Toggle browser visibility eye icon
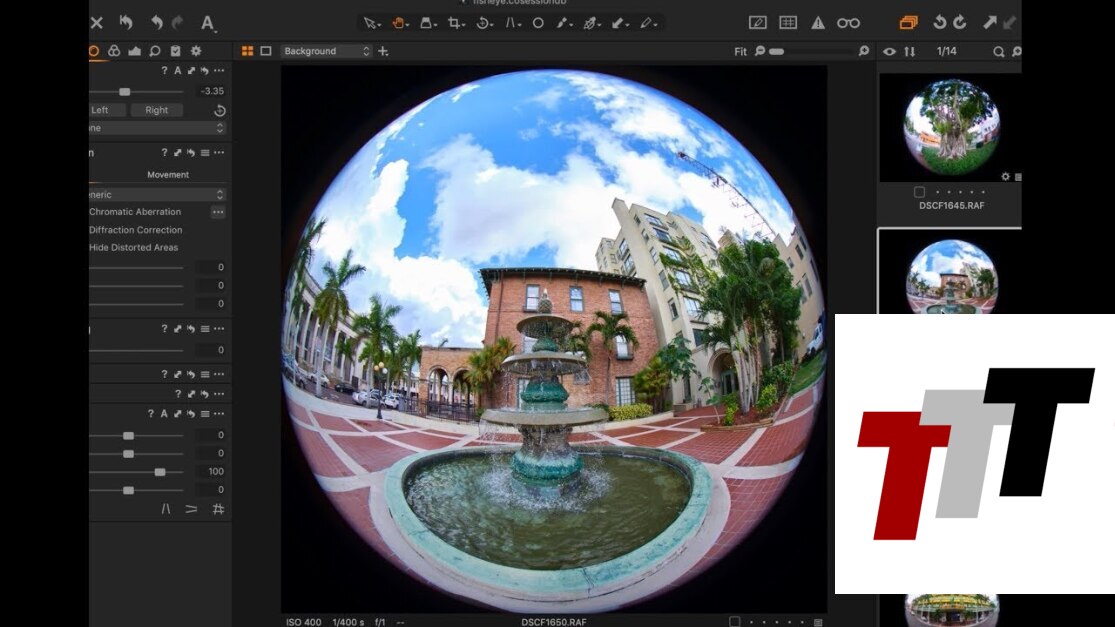1115x627 pixels. [x=889, y=51]
